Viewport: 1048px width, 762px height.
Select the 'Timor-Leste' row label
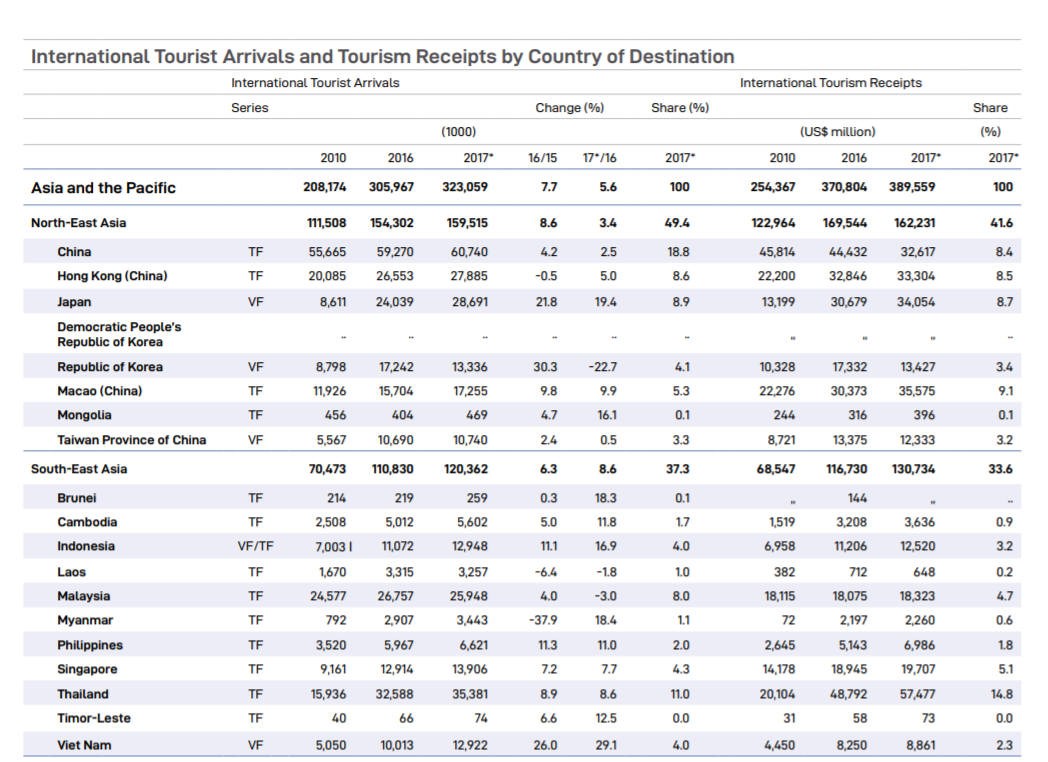click(94, 718)
